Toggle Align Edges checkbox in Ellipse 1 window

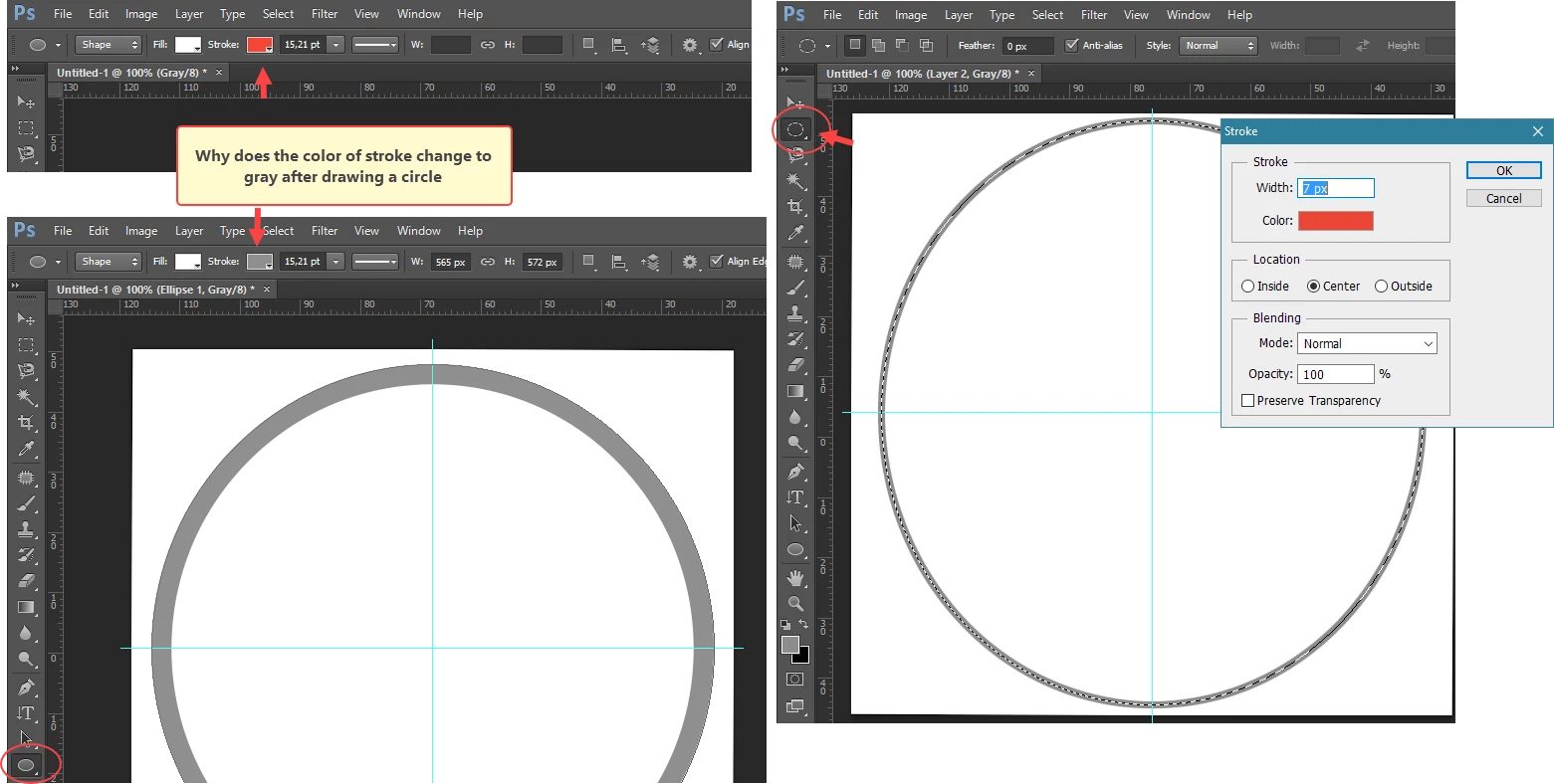point(716,262)
